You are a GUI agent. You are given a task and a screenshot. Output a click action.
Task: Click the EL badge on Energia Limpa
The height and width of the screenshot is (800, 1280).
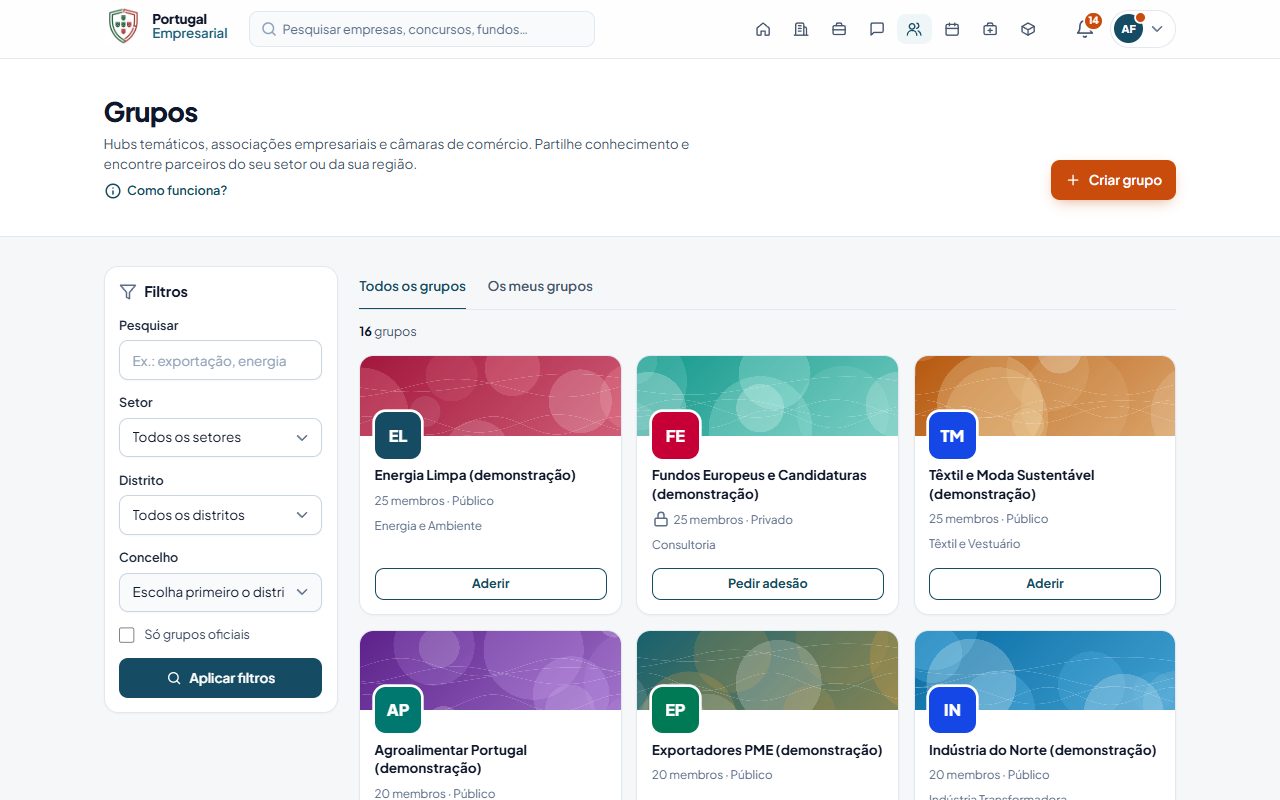click(398, 436)
